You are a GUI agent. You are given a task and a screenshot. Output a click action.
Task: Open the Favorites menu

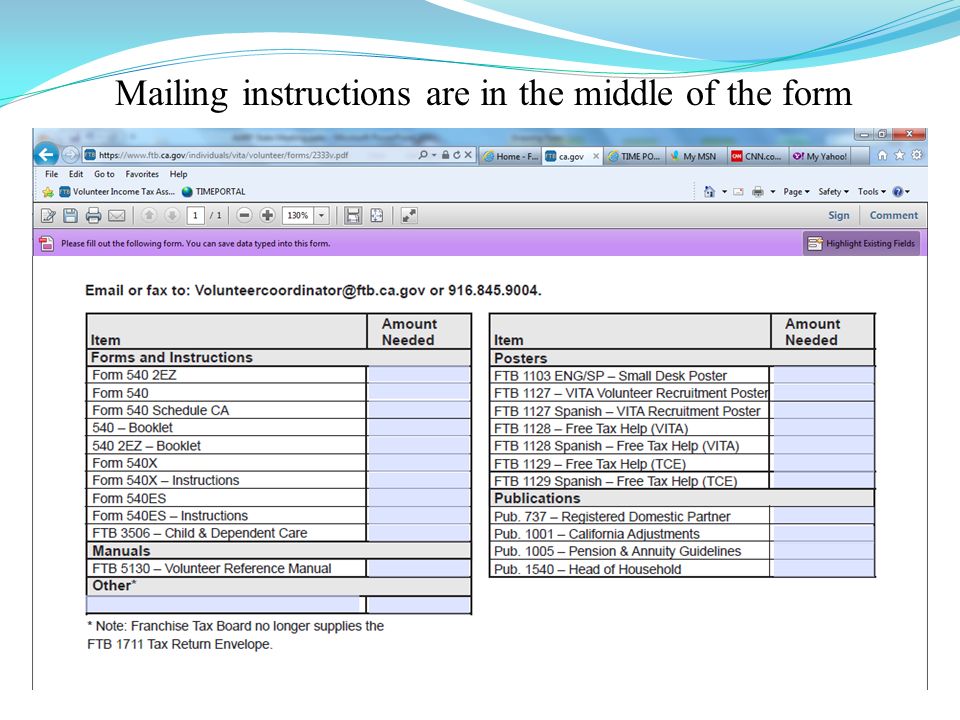tap(142, 174)
